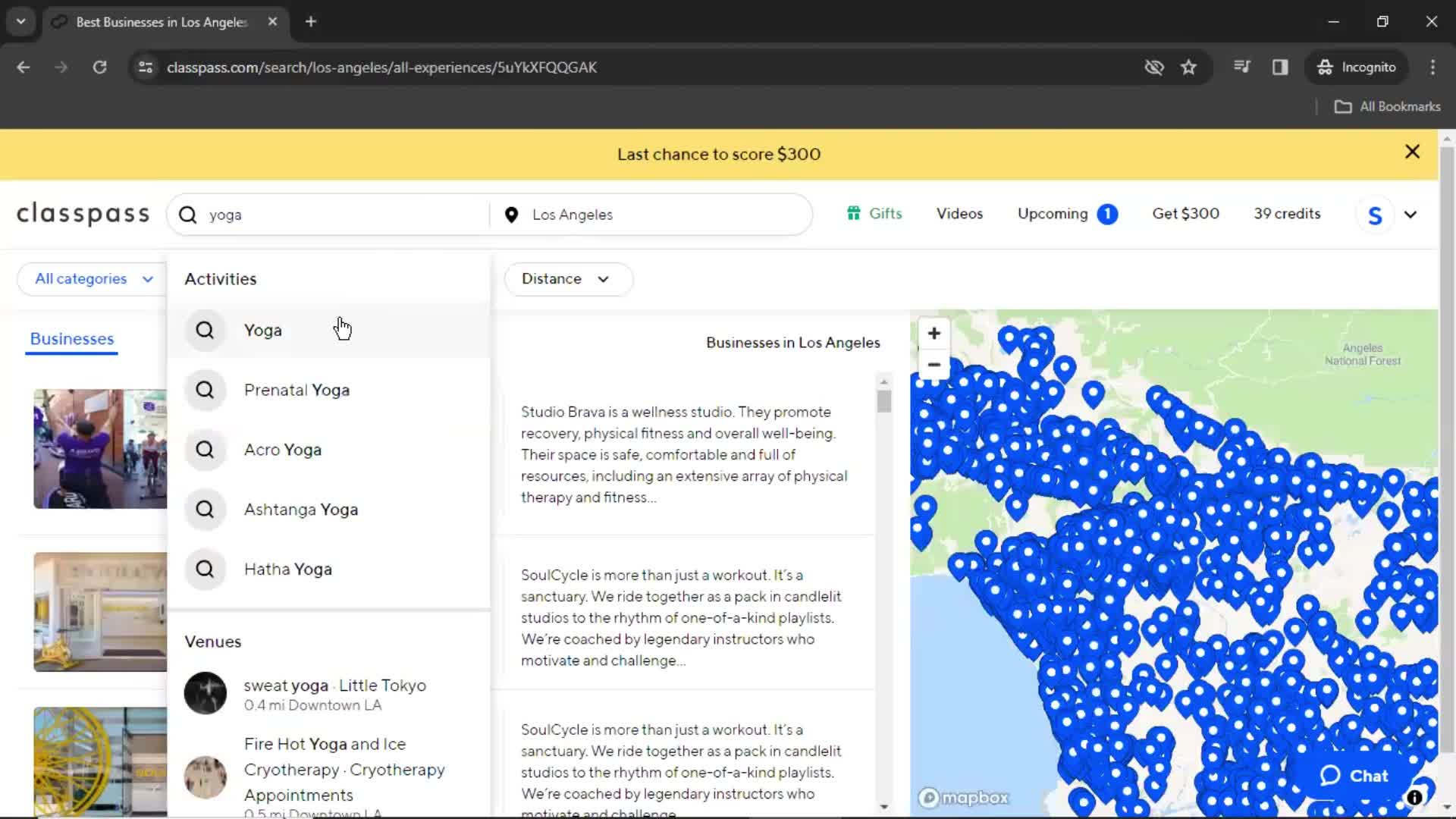Close the yellow $300 promo banner
This screenshot has width=1456, height=819.
click(1412, 152)
